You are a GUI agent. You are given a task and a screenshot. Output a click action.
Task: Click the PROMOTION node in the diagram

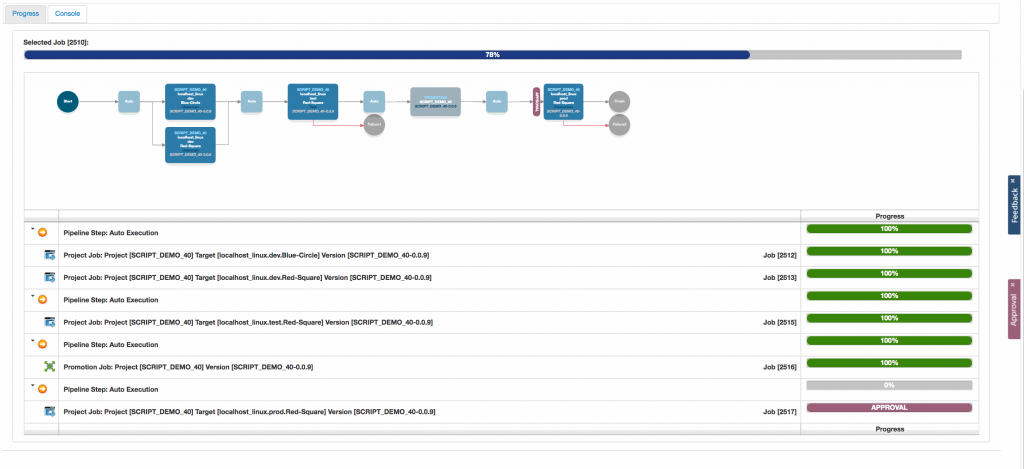[x=436, y=101]
